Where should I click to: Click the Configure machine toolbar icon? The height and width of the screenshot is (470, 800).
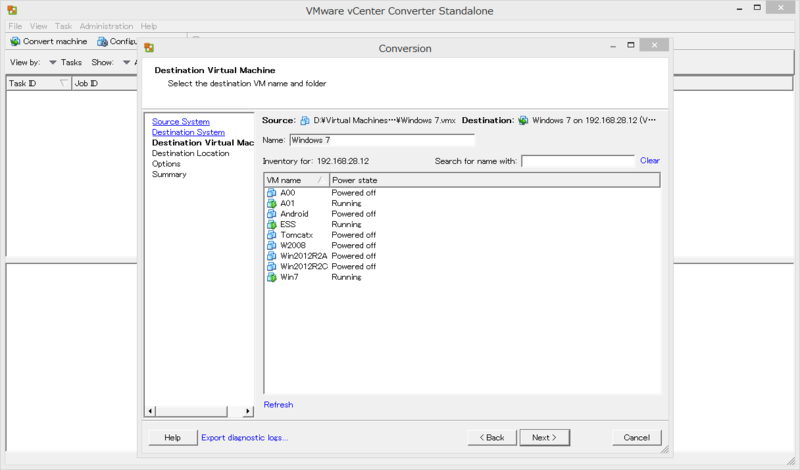coord(103,41)
